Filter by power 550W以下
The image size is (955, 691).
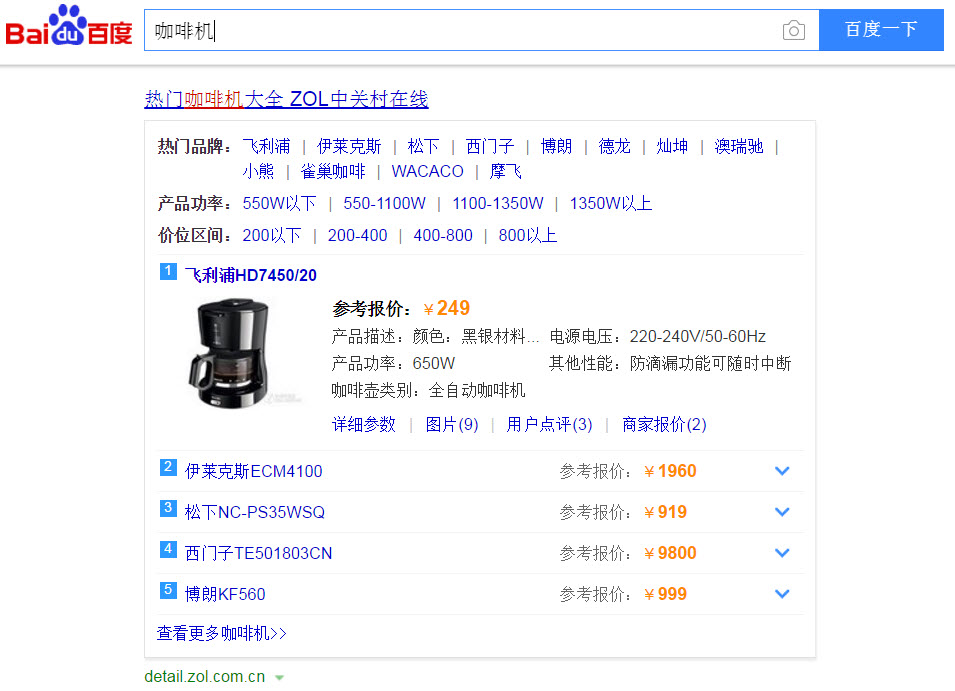point(280,203)
